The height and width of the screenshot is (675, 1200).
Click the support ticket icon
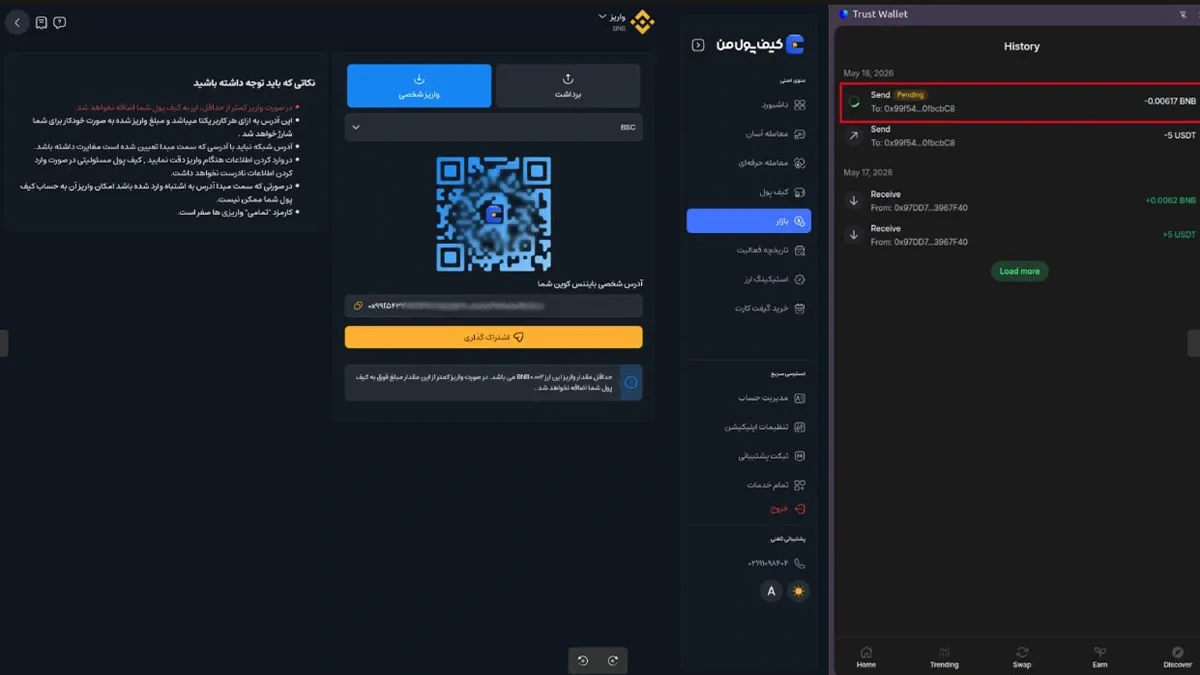click(x=799, y=456)
